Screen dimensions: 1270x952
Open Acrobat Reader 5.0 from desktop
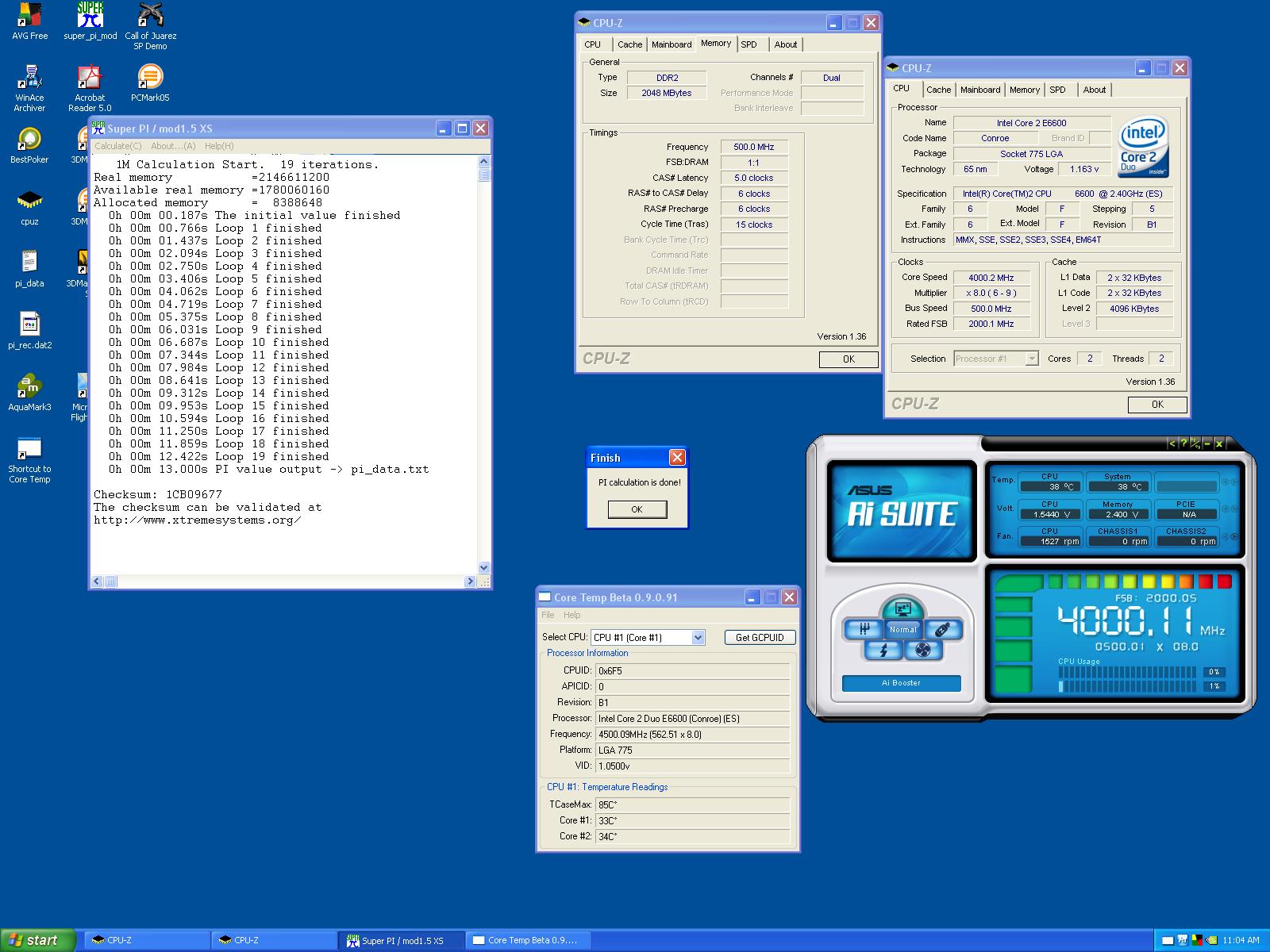click(x=90, y=88)
